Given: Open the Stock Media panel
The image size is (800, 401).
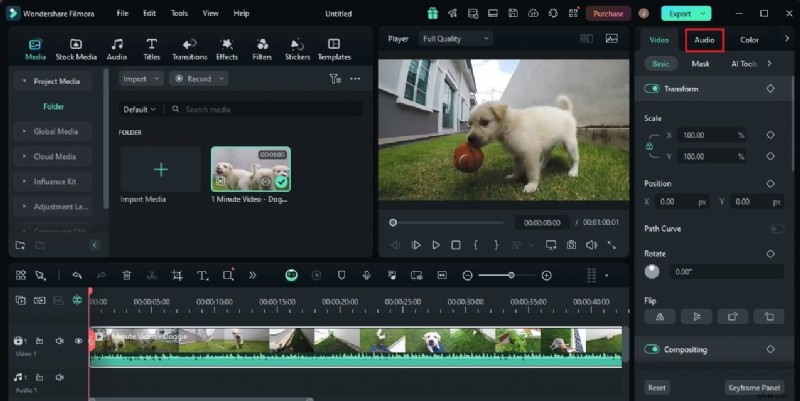Looking at the screenshot, I should [76, 49].
